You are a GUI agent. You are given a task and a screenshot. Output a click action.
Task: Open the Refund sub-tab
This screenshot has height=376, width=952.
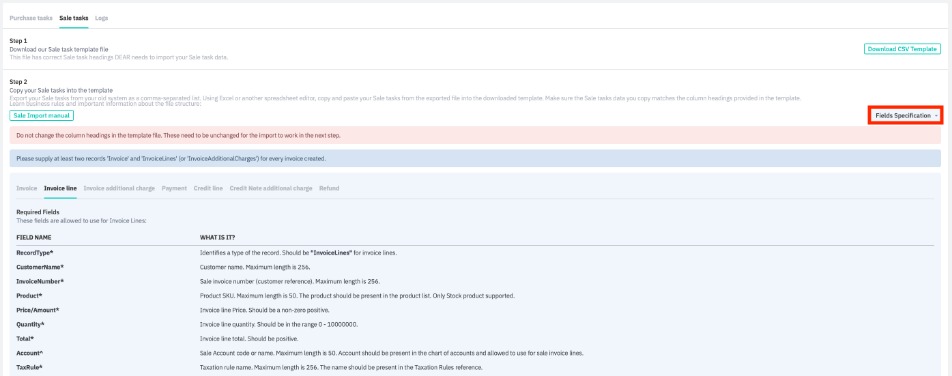point(329,188)
